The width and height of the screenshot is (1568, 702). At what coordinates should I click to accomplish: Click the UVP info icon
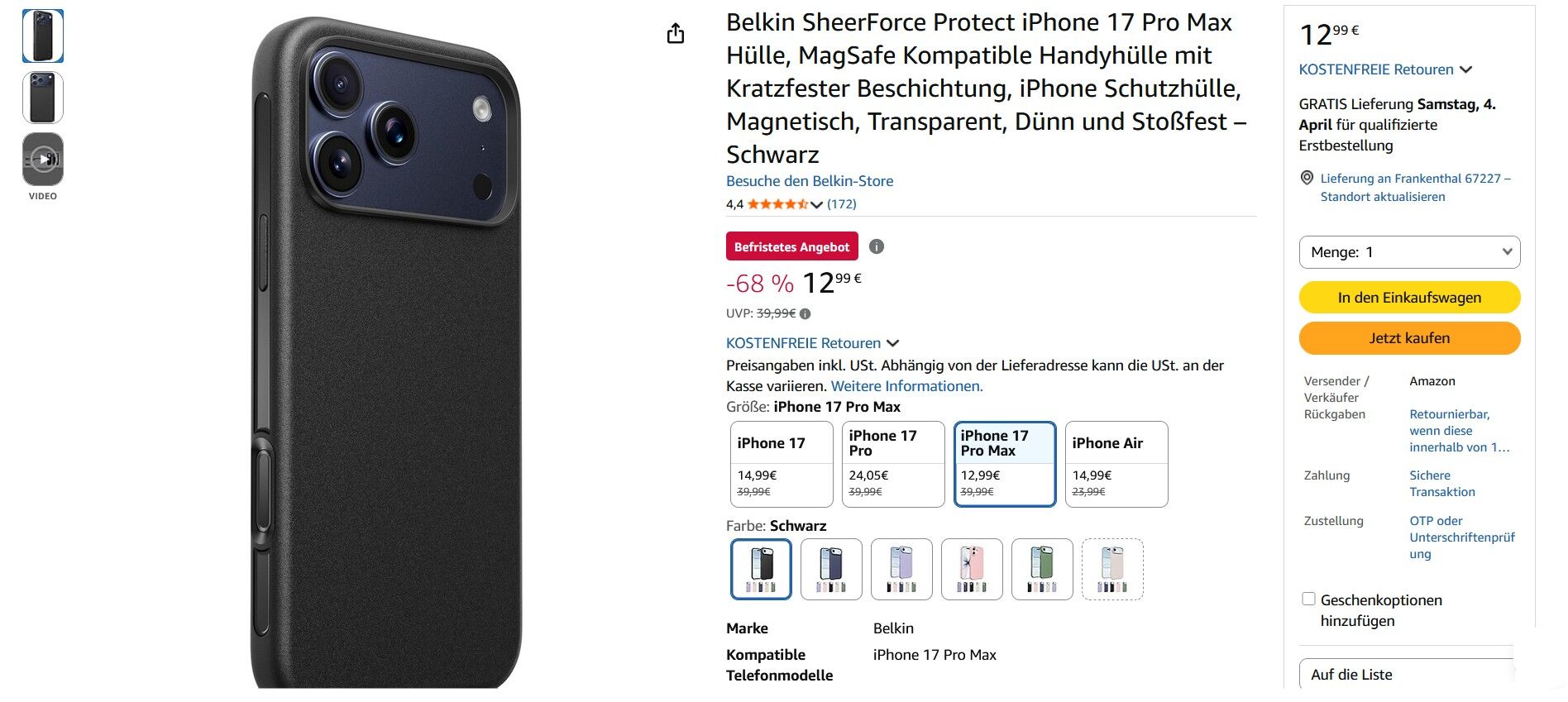coord(806,314)
